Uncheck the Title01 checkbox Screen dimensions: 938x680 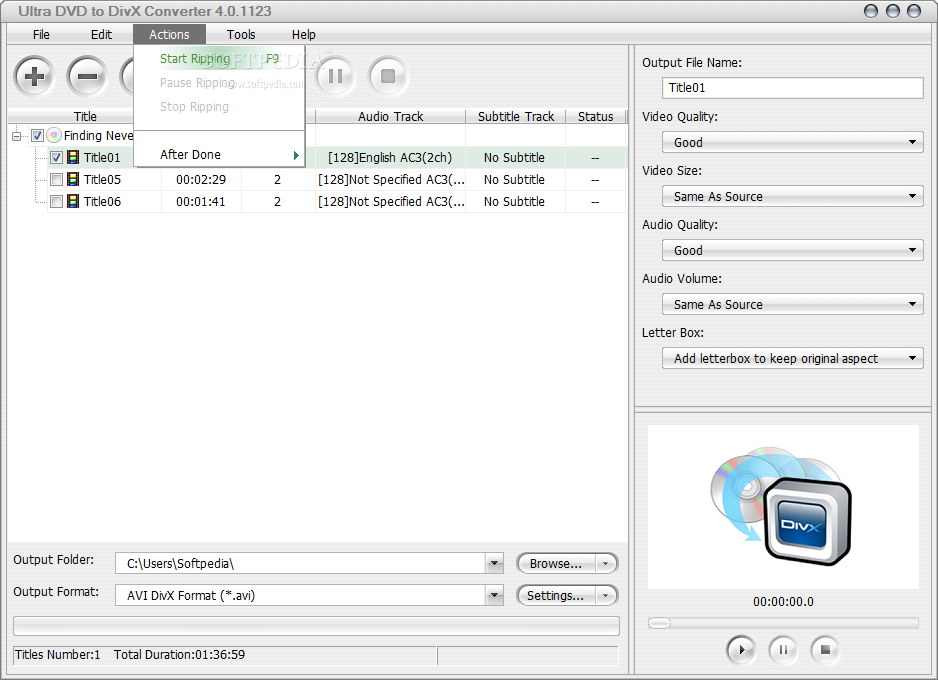point(56,158)
